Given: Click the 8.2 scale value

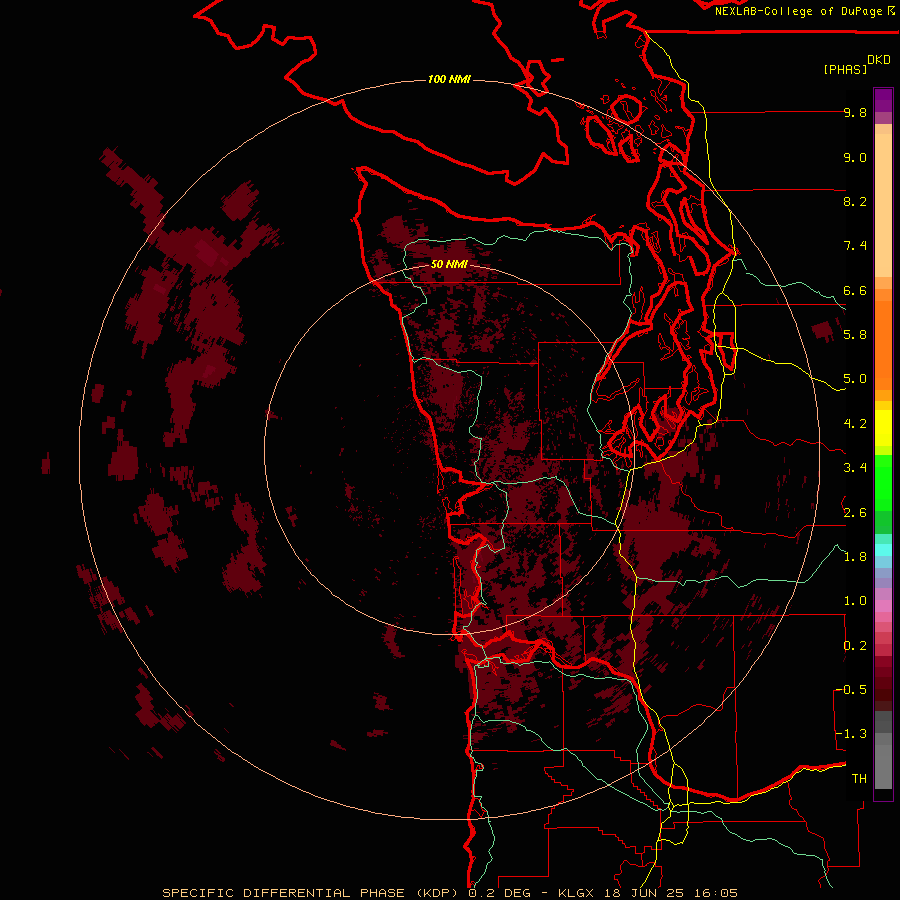Looking at the screenshot, I should point(855,201).
